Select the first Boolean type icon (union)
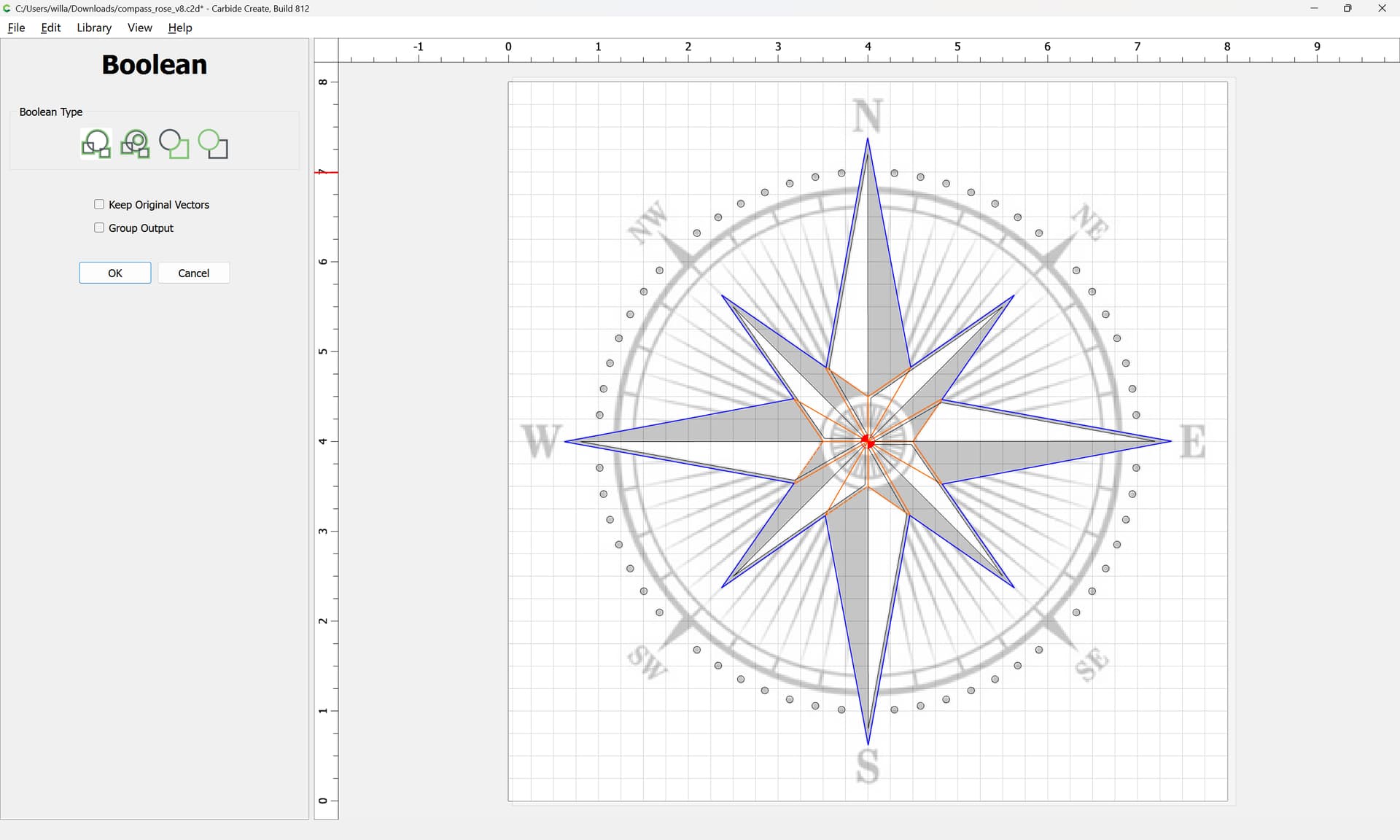 point(96,144)
